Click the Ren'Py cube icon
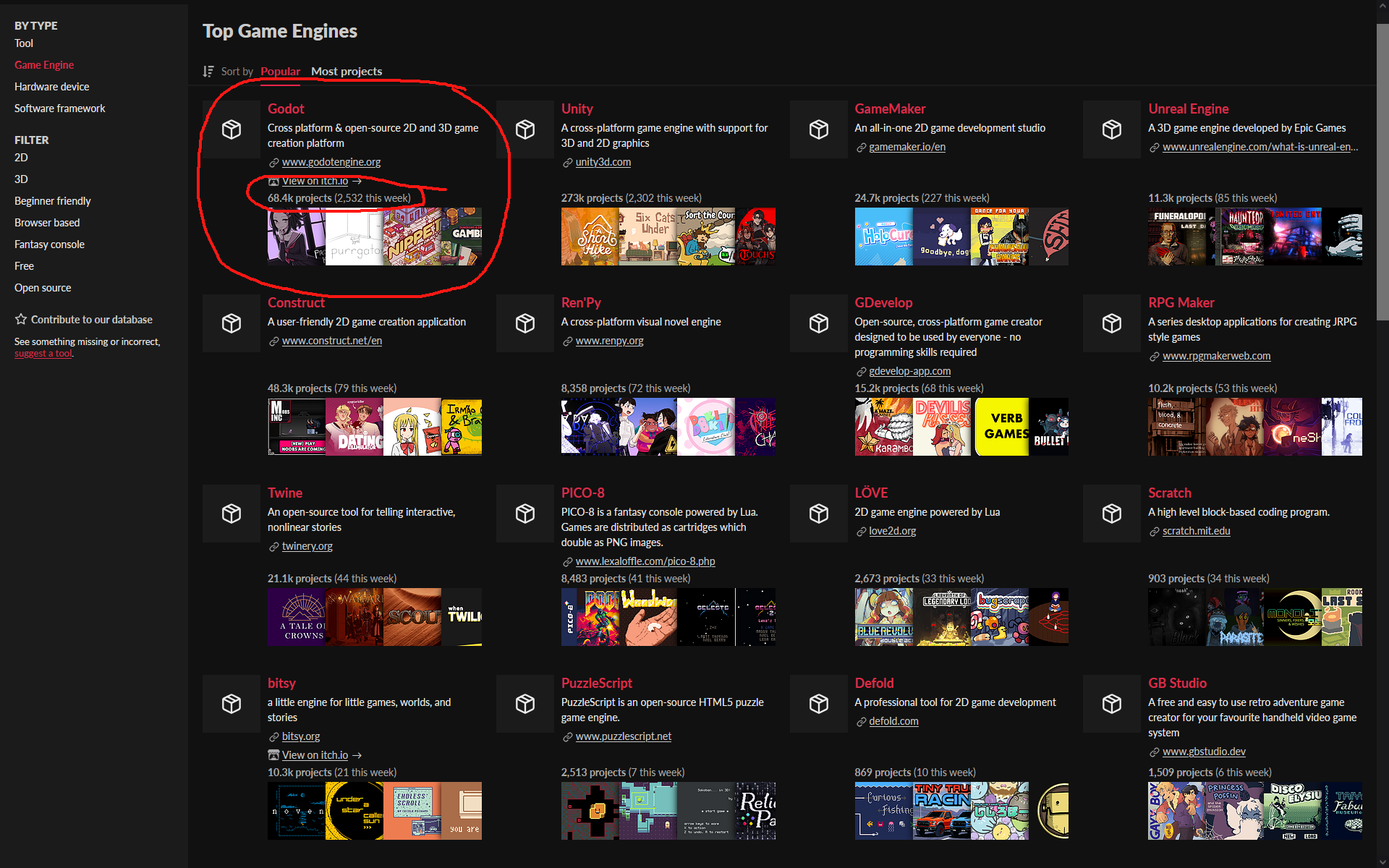Image resolution: width=1389 pixels, height=868 pixels. pyautogui.click(x=525, y=323)
